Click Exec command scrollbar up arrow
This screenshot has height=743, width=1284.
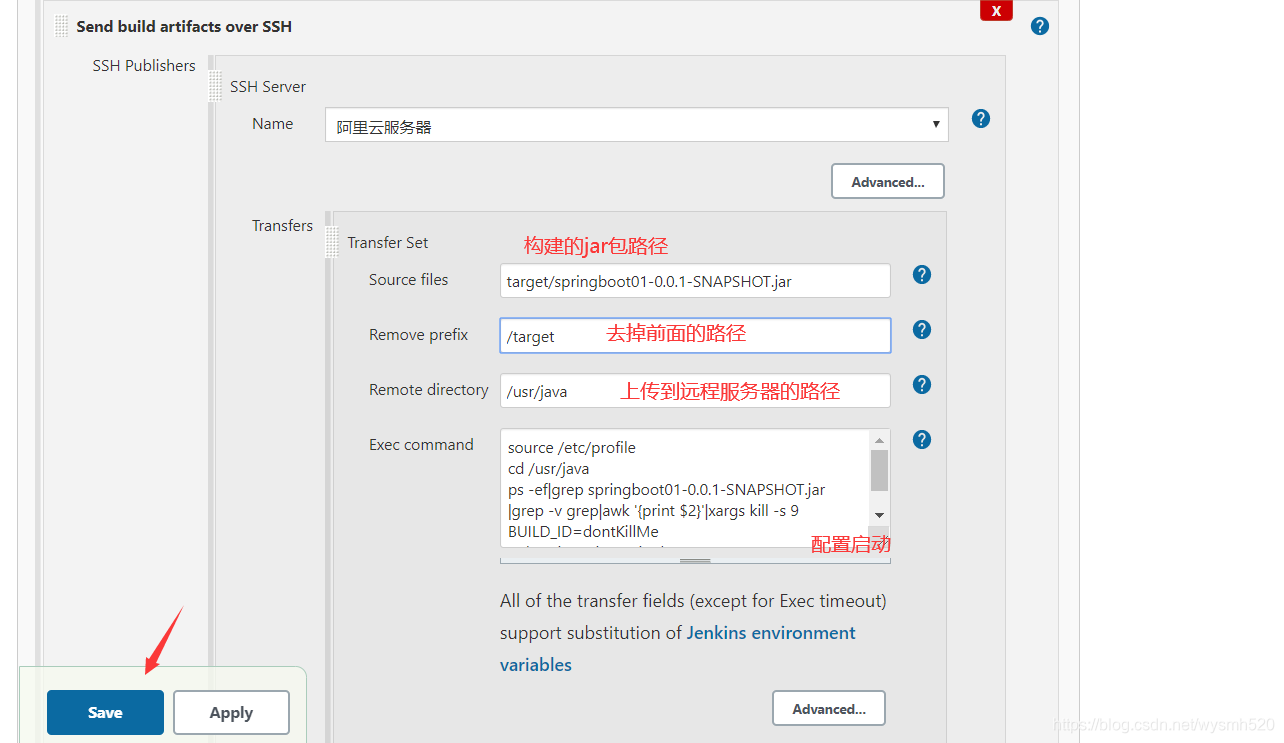point(879,440)
